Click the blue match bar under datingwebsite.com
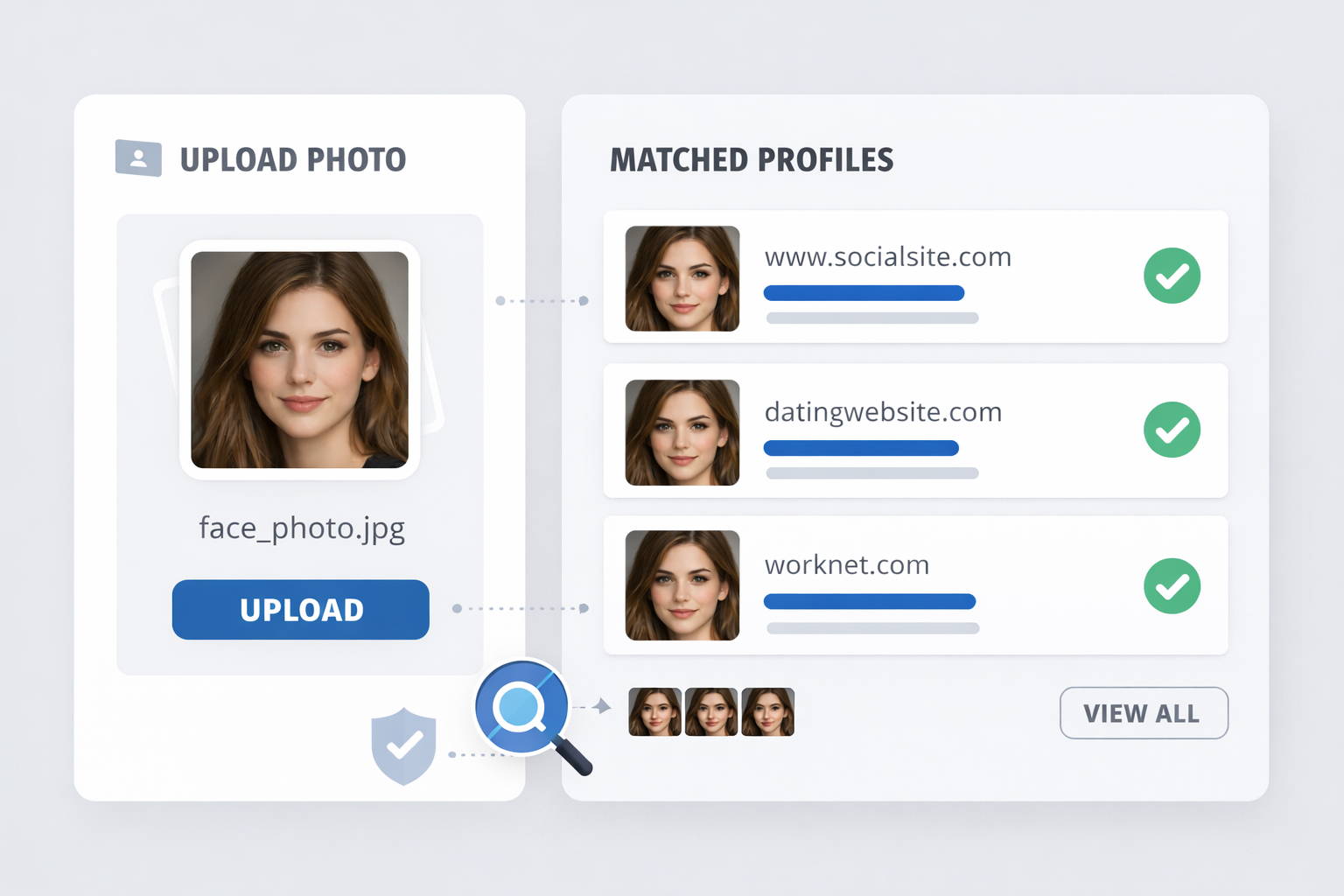Viewport: 1344px width, 896px height. coord(861,448)
